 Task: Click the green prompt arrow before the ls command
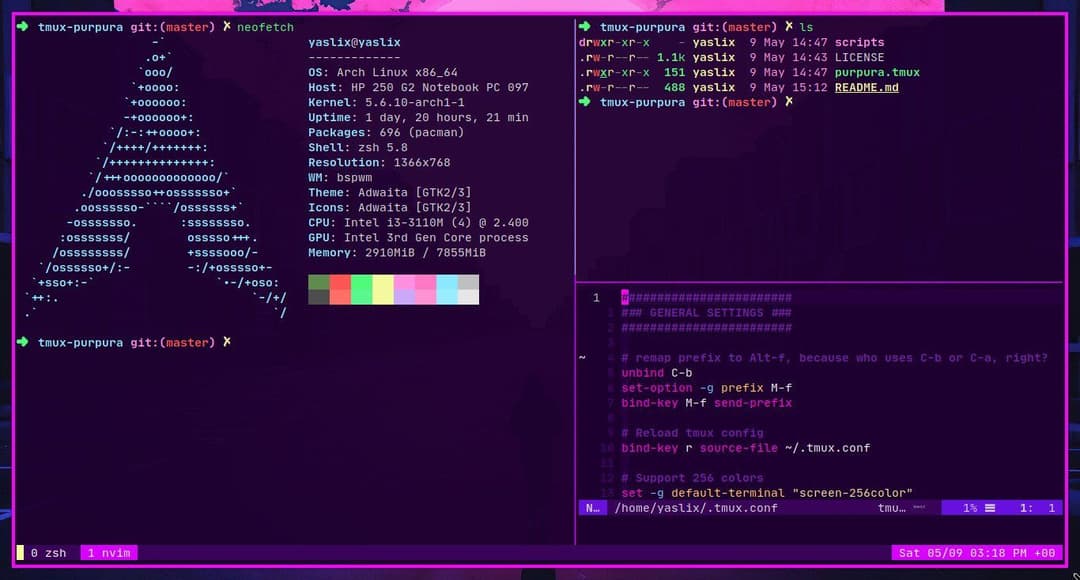coord(585,27)
